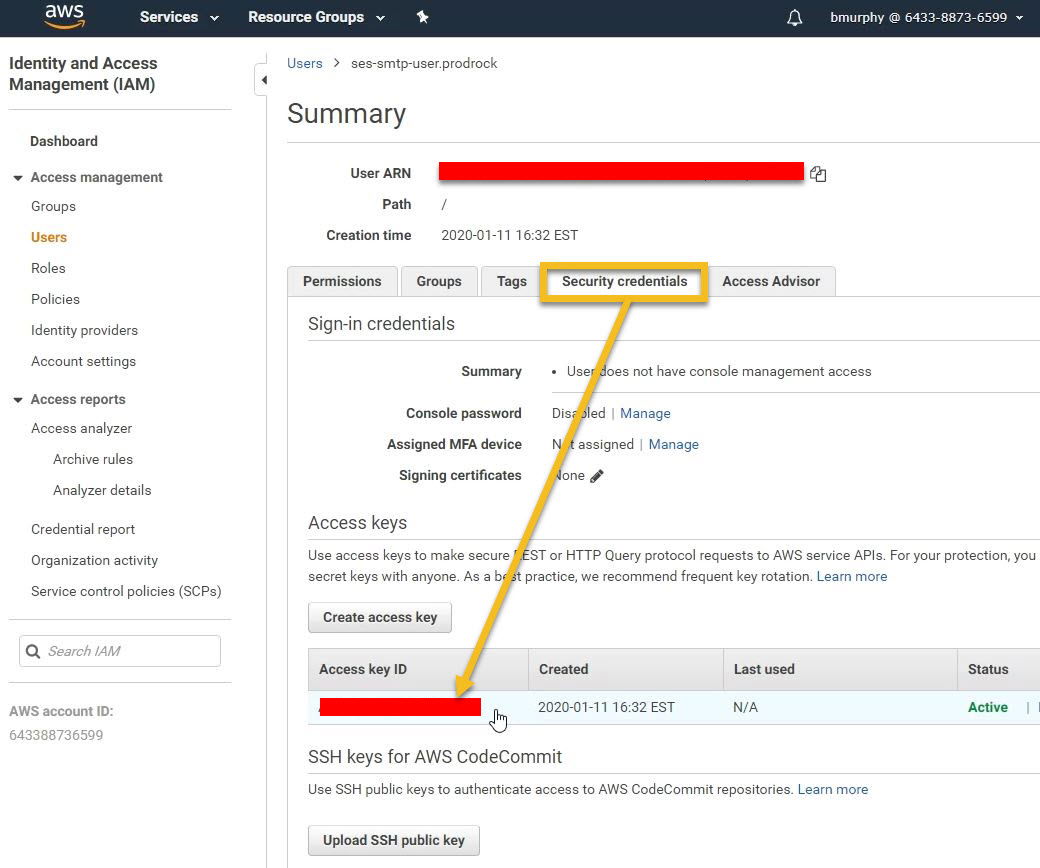
Task: Select the Security credentials tab
Action: (x=625, y=281)
